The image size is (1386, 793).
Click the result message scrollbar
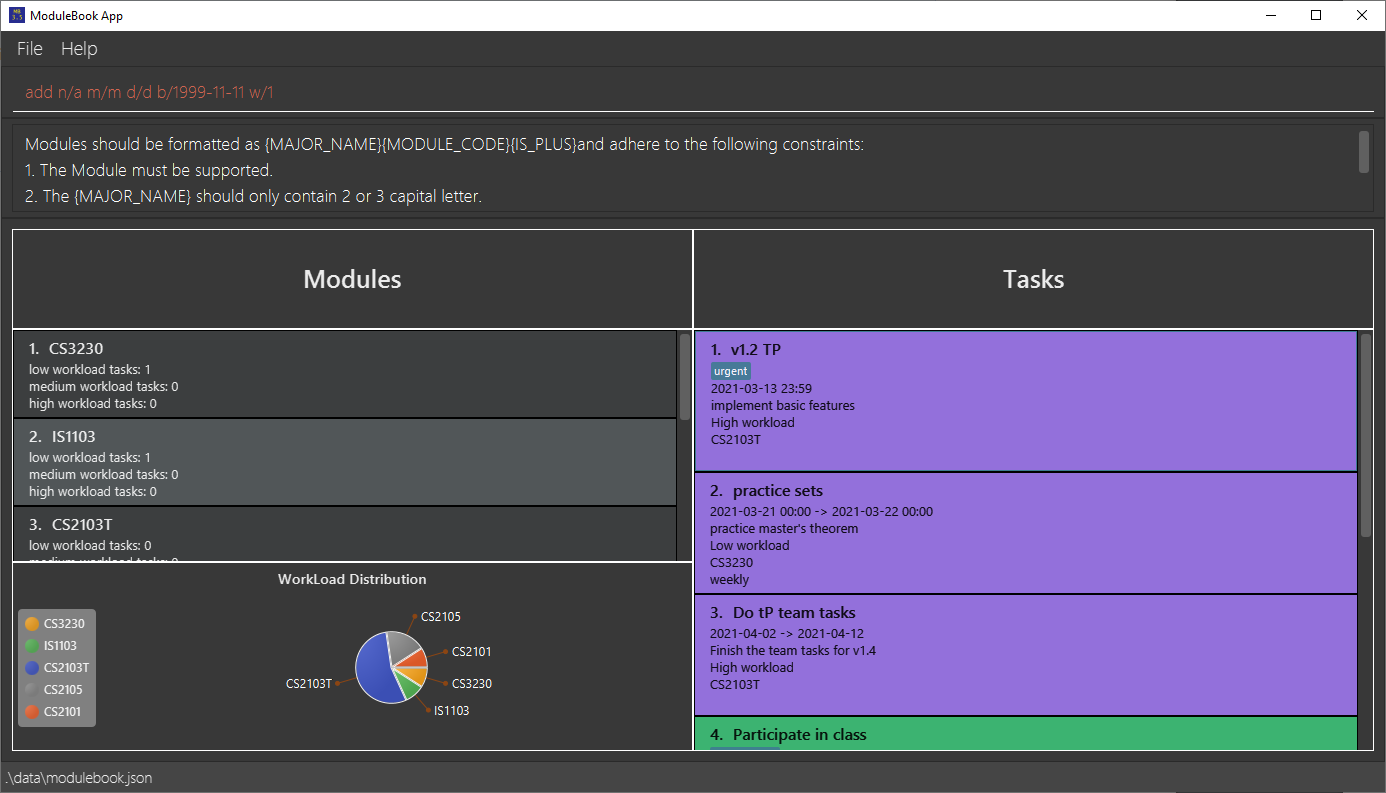tap(1364, 152)
